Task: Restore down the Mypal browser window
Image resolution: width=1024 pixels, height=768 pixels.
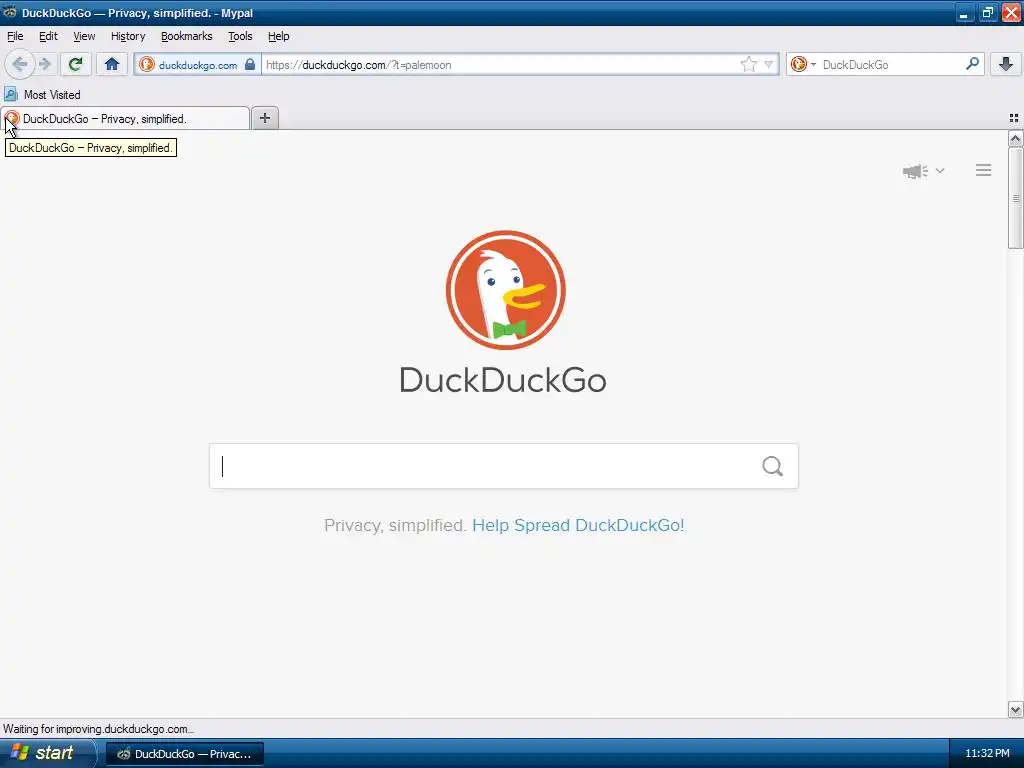Action: [x=987, y=12]
